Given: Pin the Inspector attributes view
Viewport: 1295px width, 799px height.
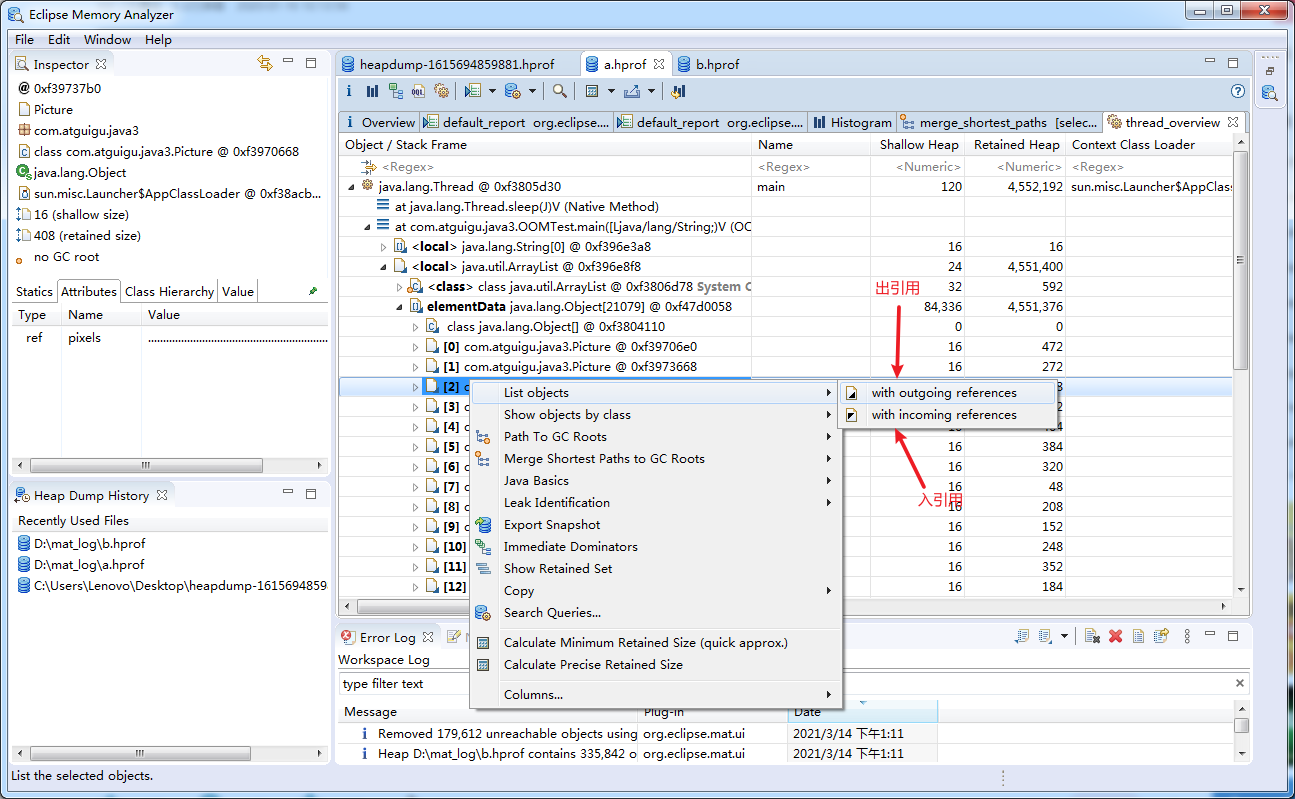Looking at the screenshot, I should click(x=313, y=291).
